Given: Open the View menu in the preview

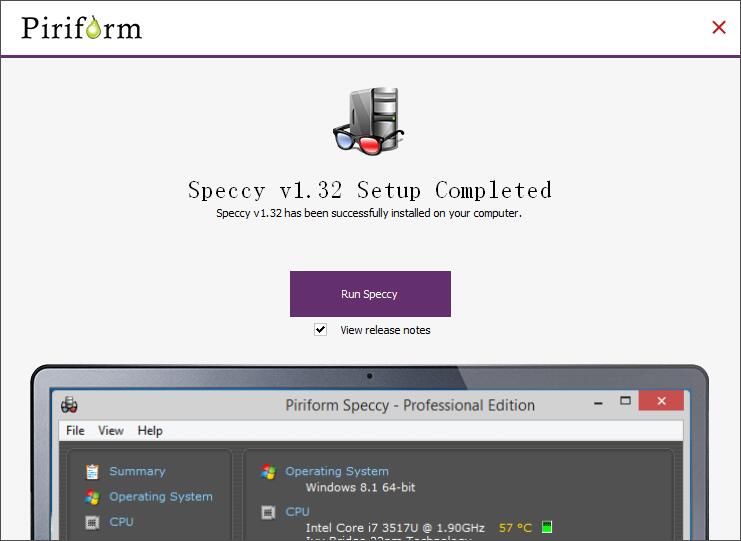Looking at the screenshot, I should point(111,431).
